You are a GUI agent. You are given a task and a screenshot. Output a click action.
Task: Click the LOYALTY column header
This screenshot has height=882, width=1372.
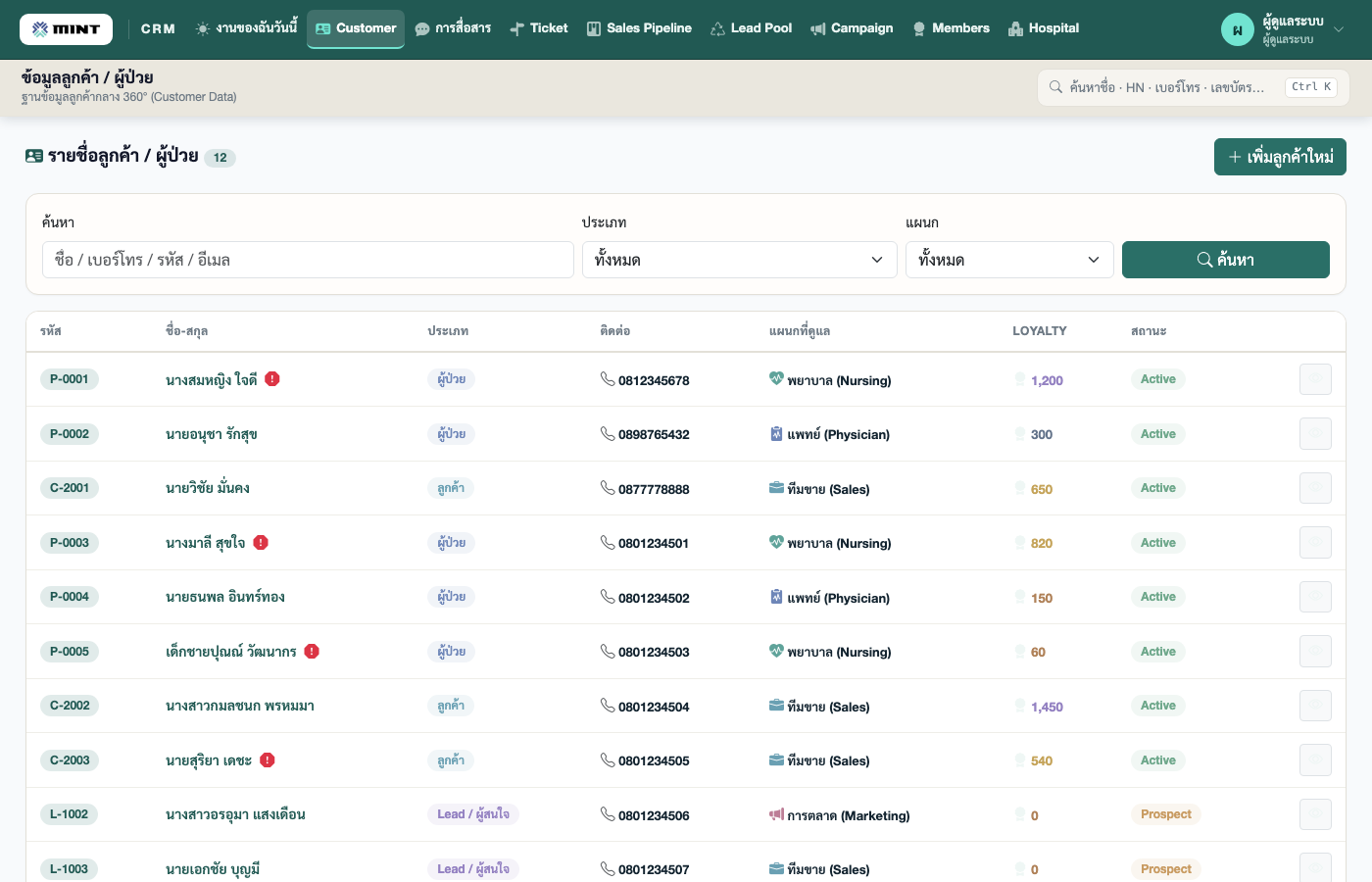tap(1040, 331)
